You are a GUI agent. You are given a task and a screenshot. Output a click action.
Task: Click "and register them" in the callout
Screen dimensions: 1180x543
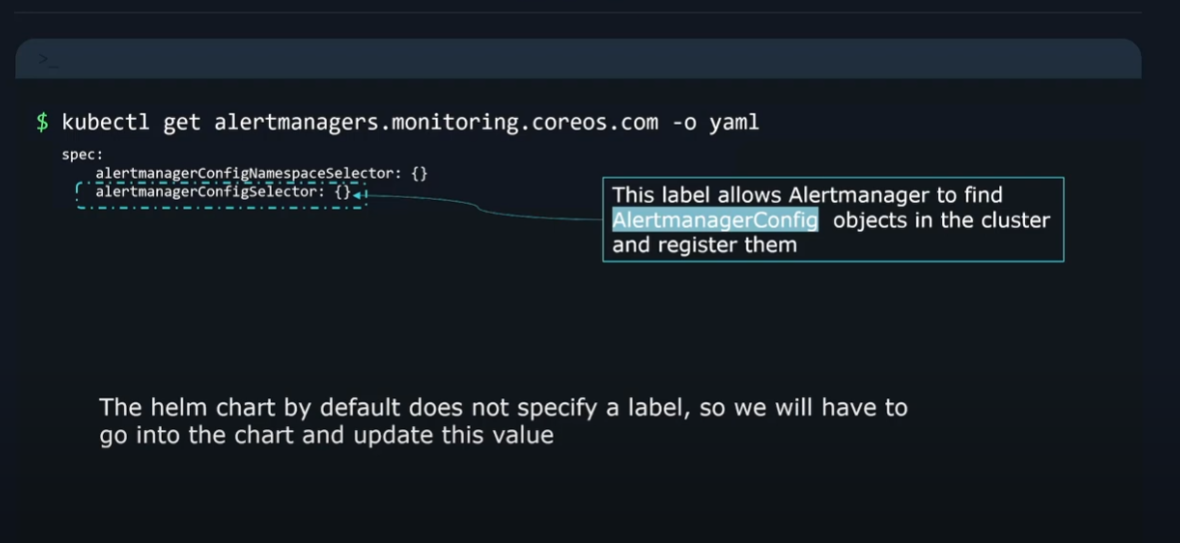[704, 245]
